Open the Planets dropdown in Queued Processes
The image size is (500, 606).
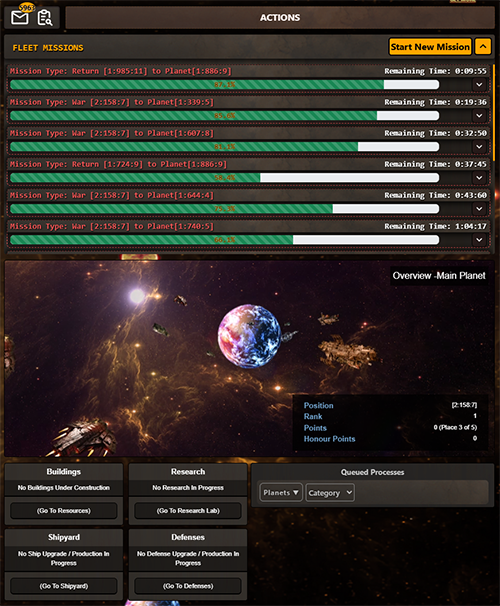click(281, 493)
